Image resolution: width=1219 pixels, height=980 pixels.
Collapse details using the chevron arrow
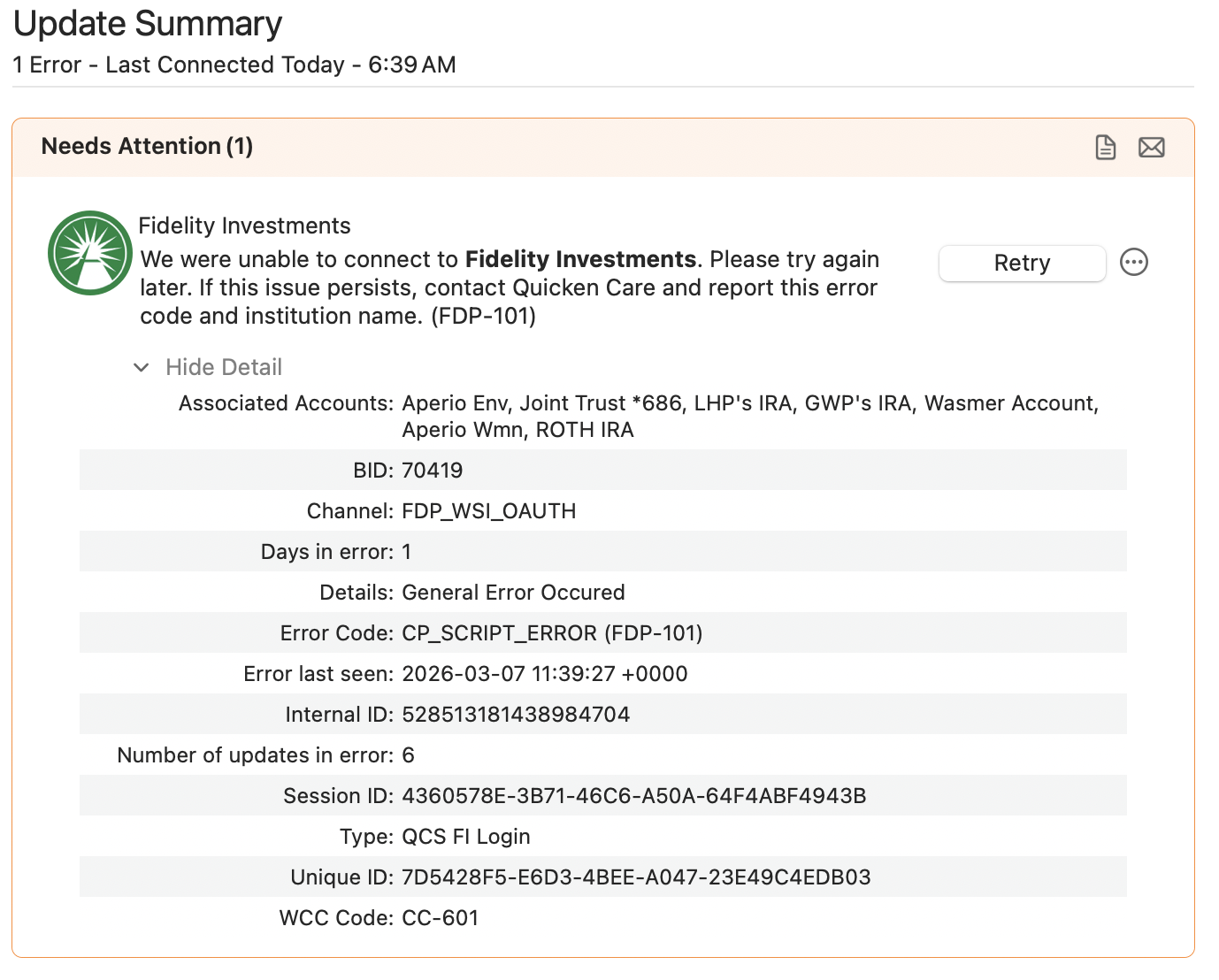tap(141, 367)
